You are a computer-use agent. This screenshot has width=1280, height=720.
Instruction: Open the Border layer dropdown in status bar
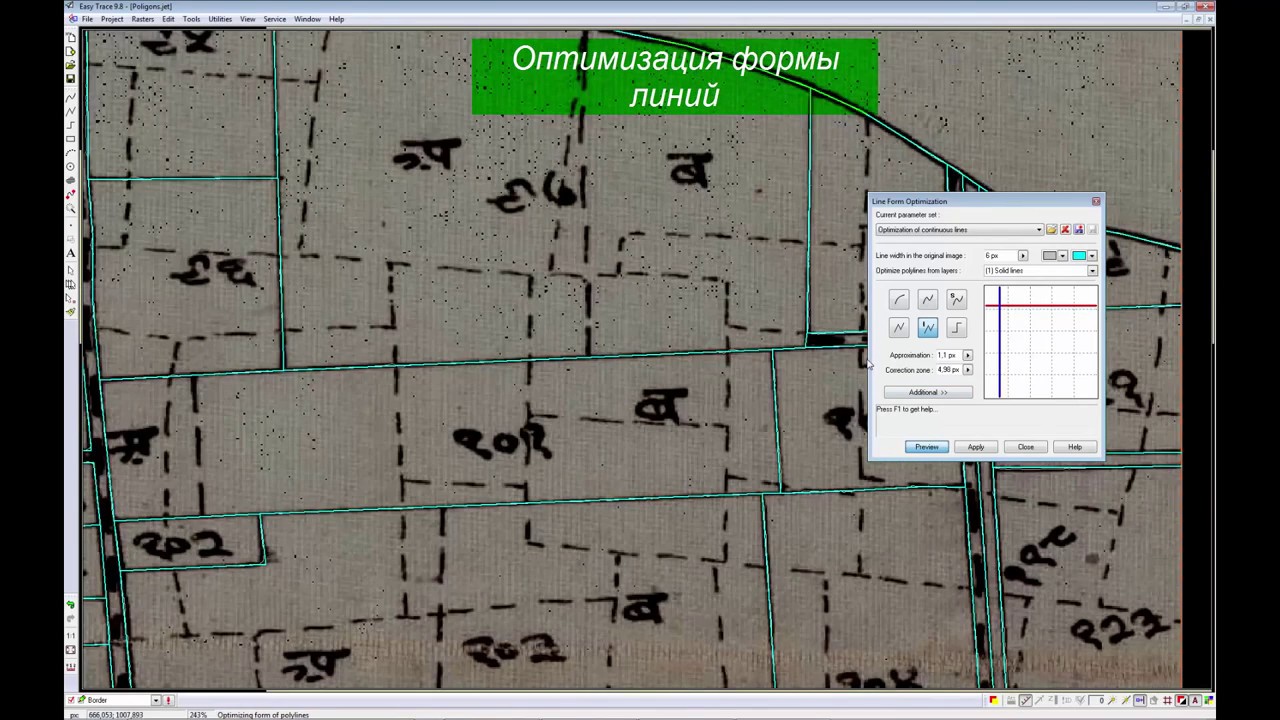point(156,700)
